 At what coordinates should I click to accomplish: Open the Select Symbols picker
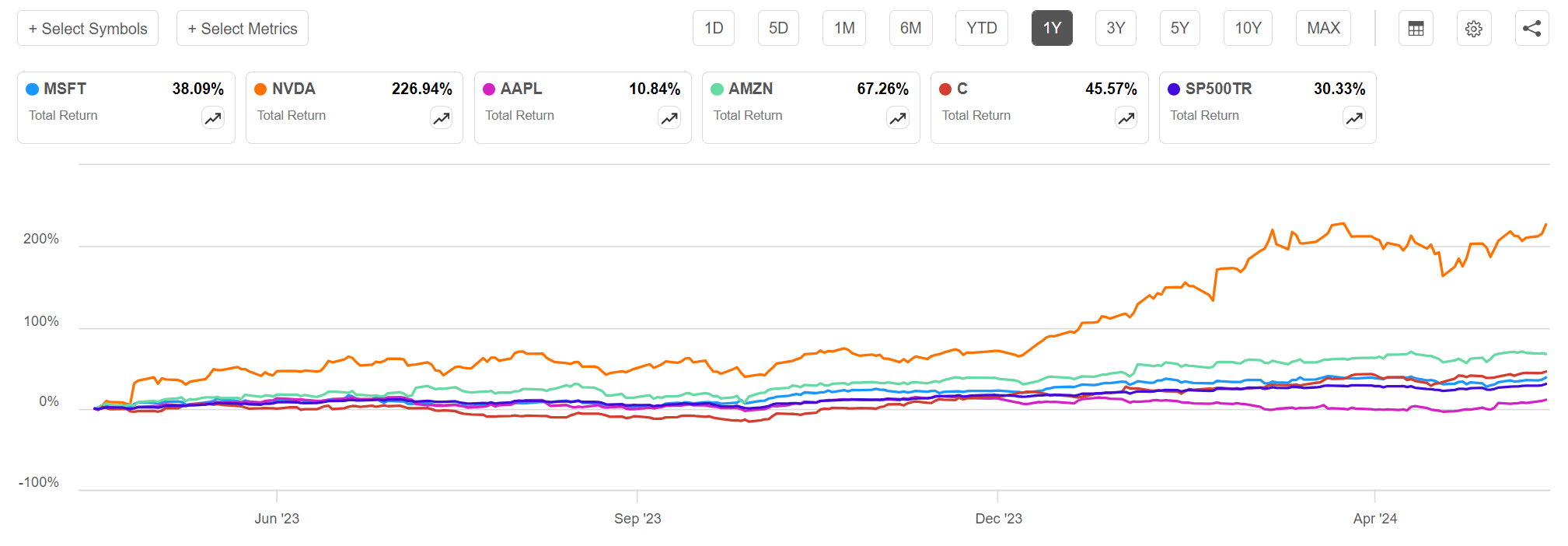(x=88, y=27)
